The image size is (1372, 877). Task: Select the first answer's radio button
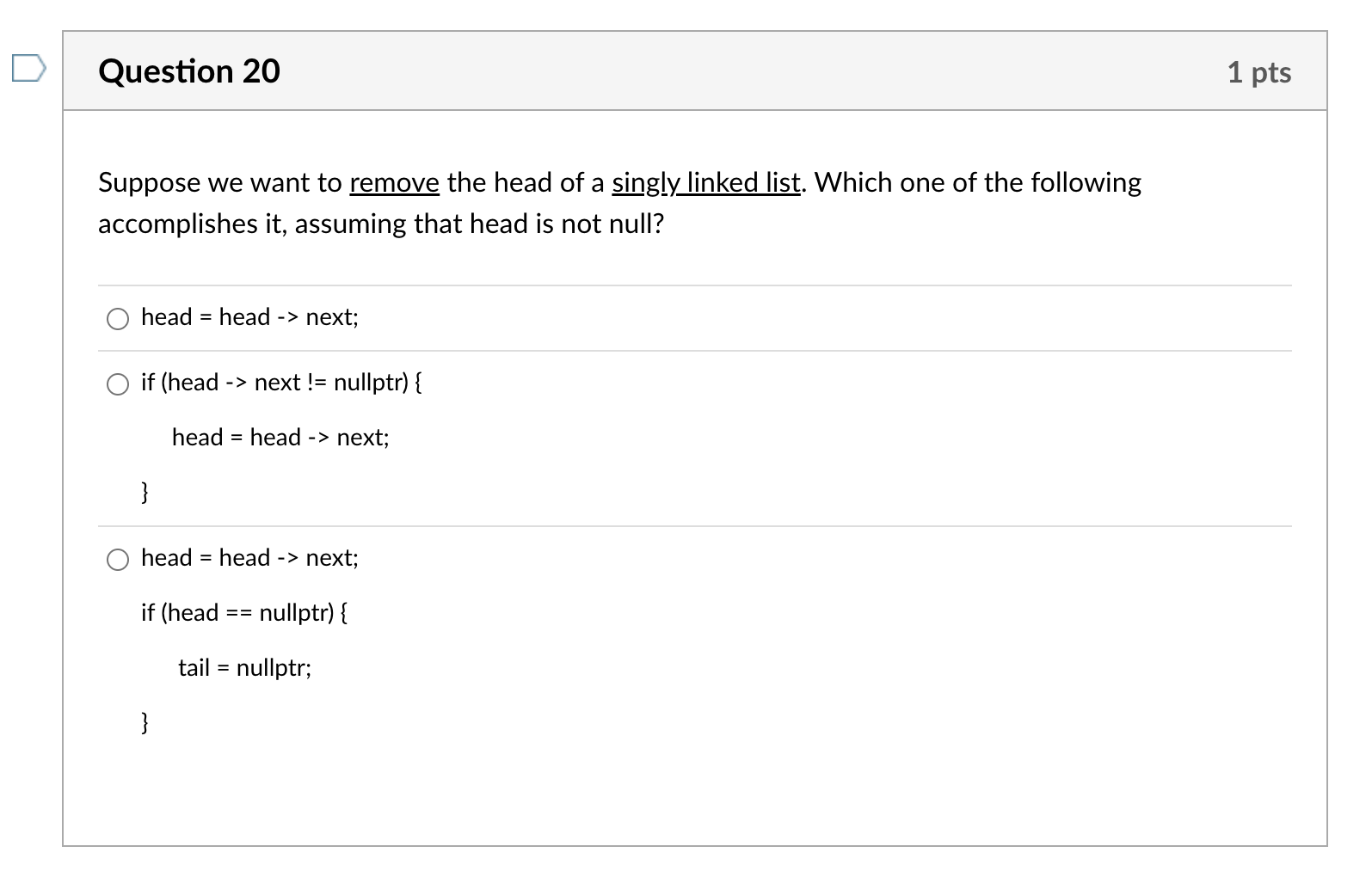tap(118, 319)
